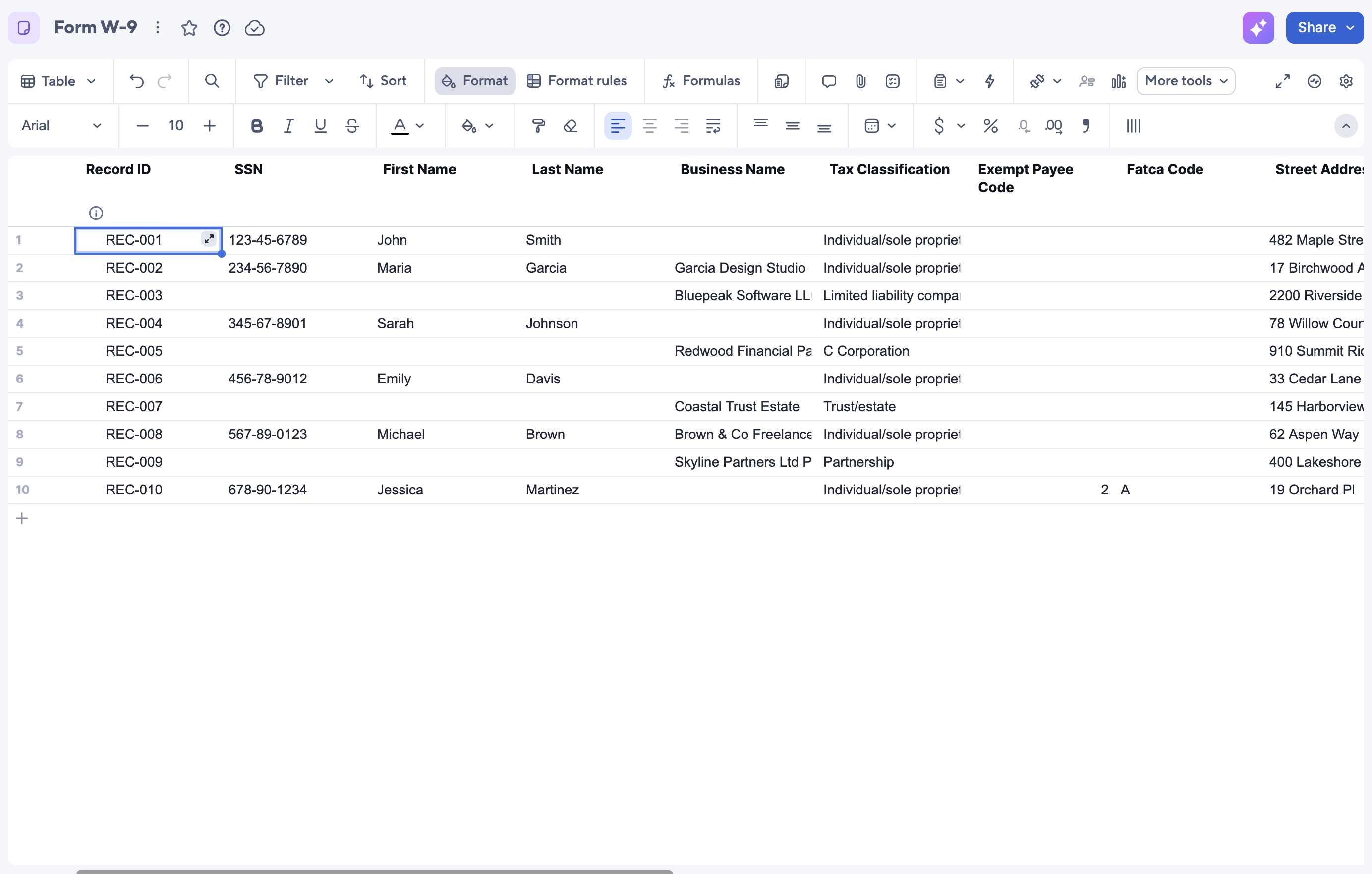Toggle center text alignment

(x=649, y=126)
